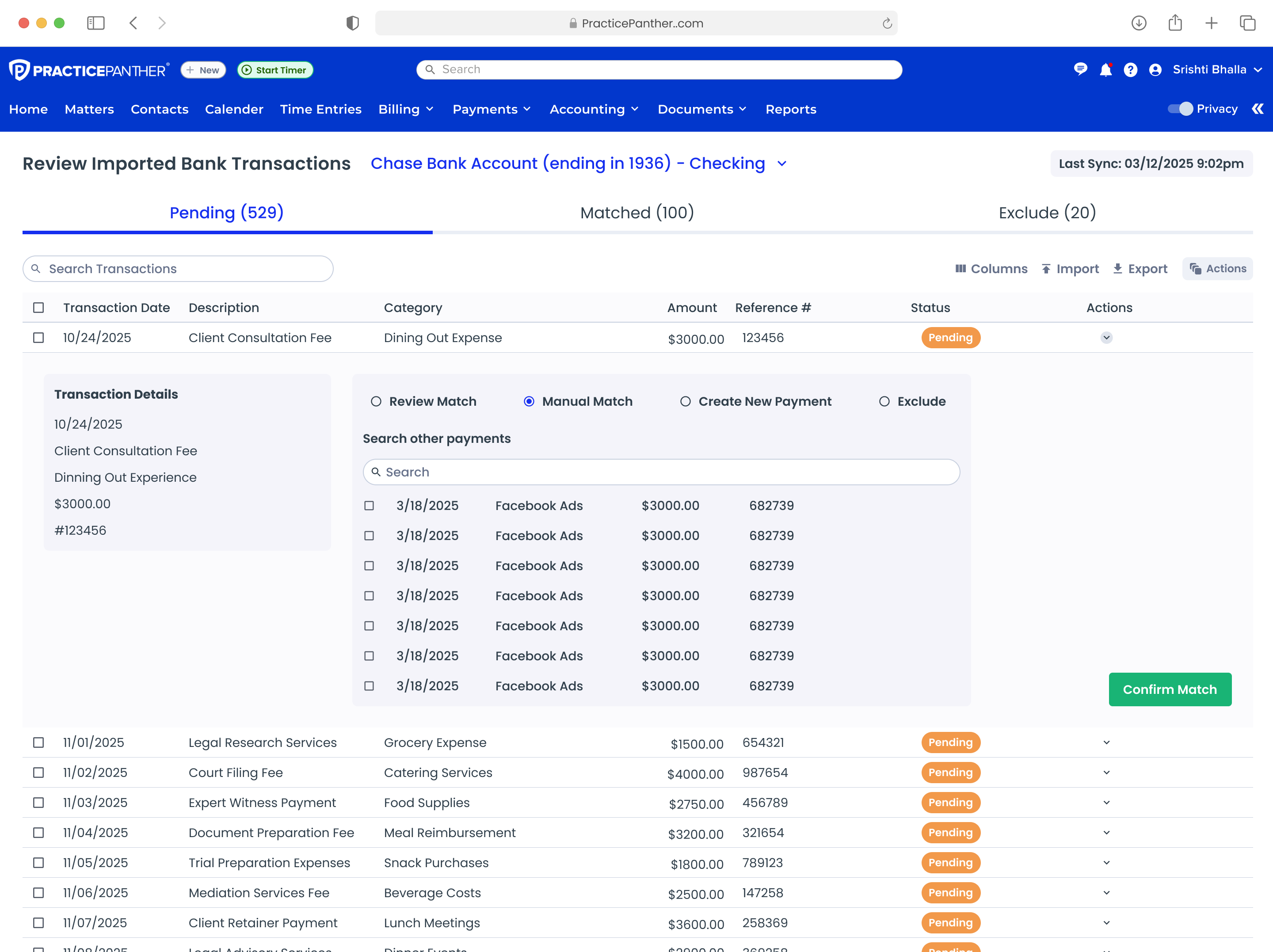The height and width of the screenshot is (952, 1273).
Task: Expand the Court Filing Fee row chevron
Action: click(x=1106, y=773)
